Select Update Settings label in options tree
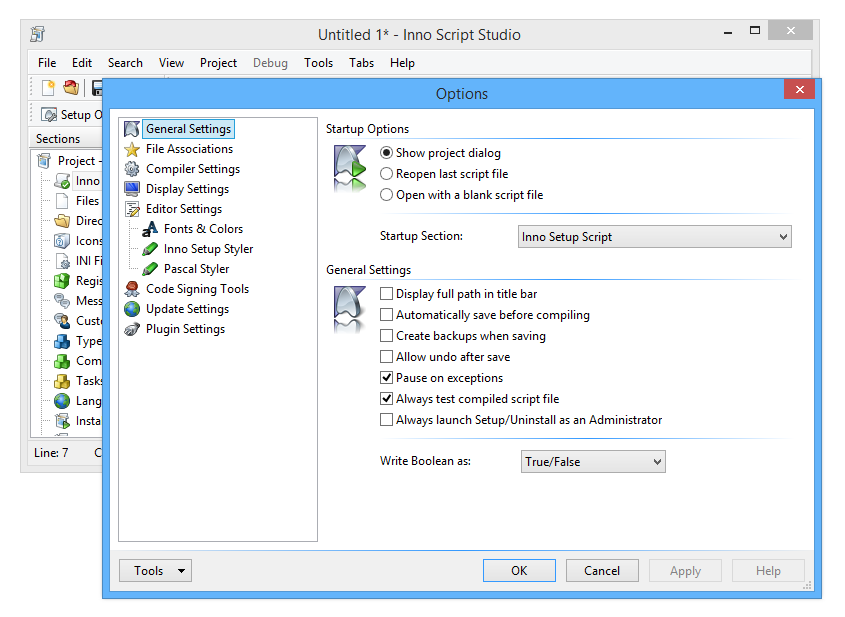 (x=188, y=309)
